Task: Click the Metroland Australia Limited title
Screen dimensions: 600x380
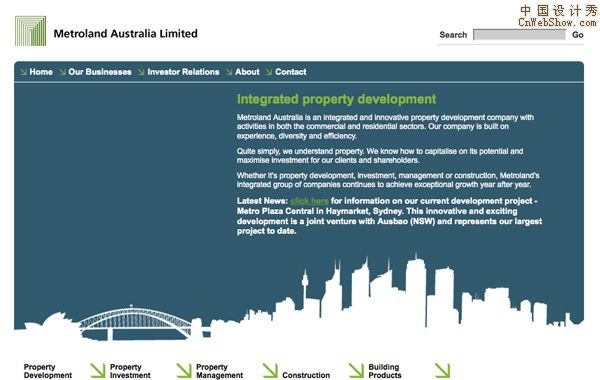Action: [126, 34]
